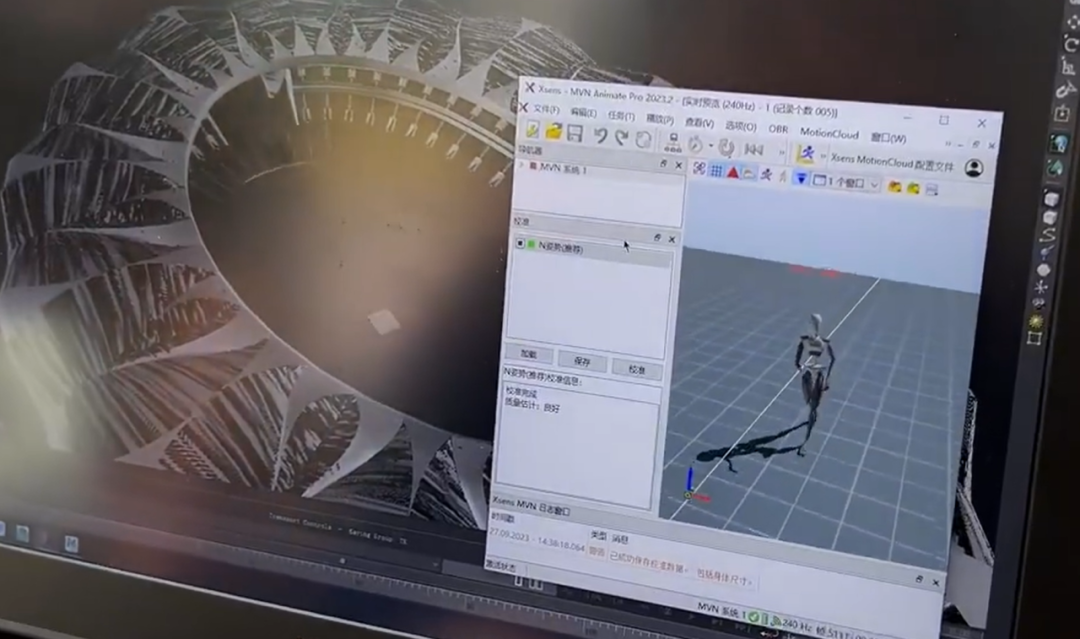Click the faded standing-figure viewport icon

pyautogui.click(x=783, y=177)
